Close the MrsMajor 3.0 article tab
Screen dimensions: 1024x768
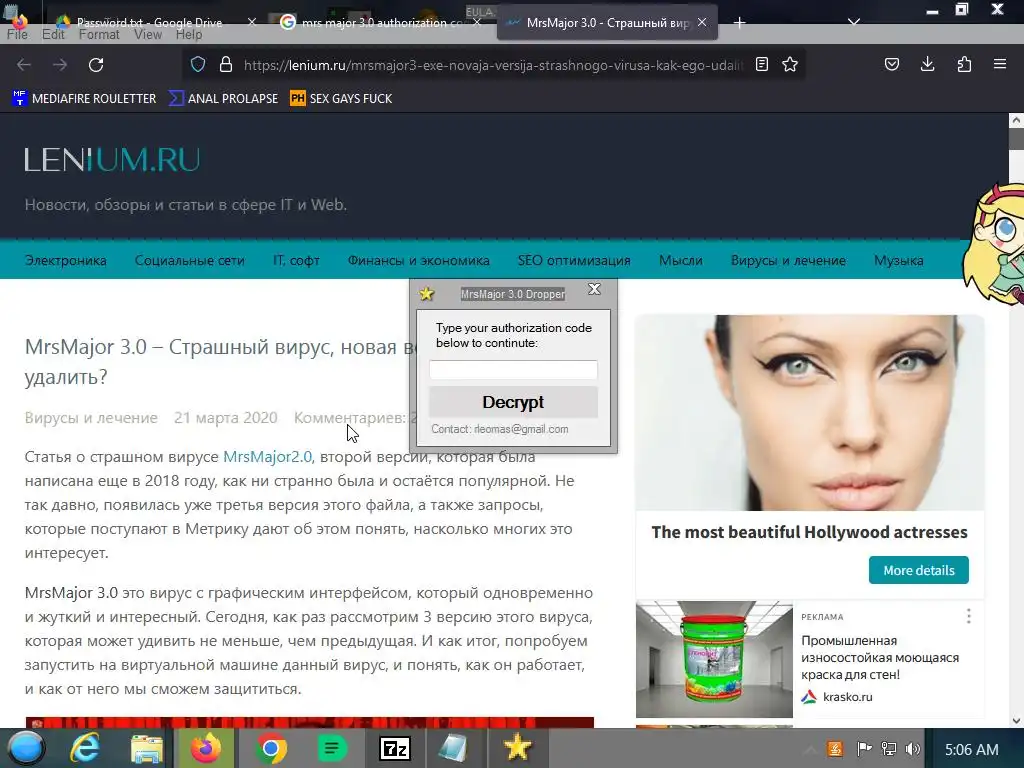(x=702, y=22)
